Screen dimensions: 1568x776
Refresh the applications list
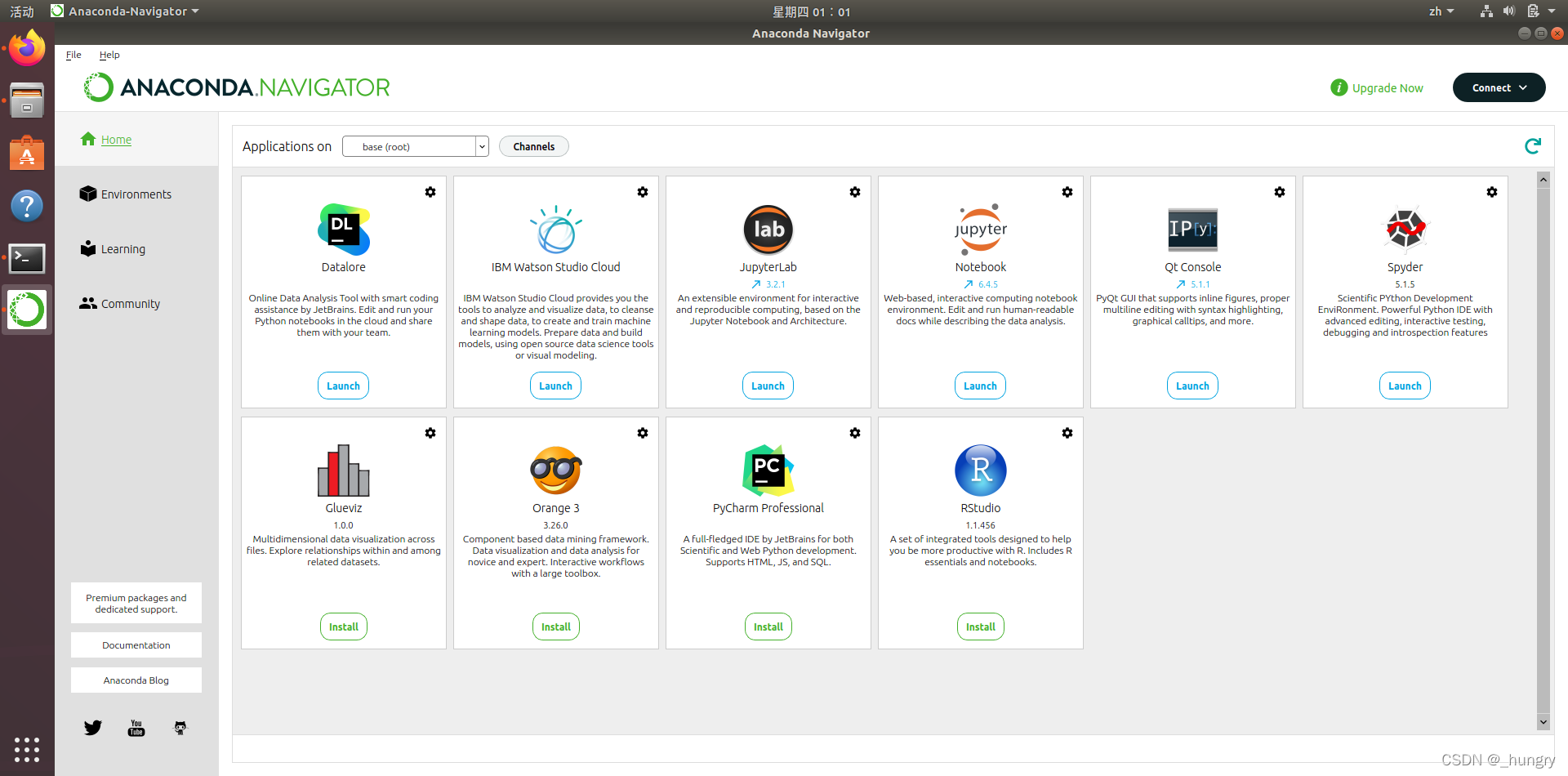(1533, 146)
